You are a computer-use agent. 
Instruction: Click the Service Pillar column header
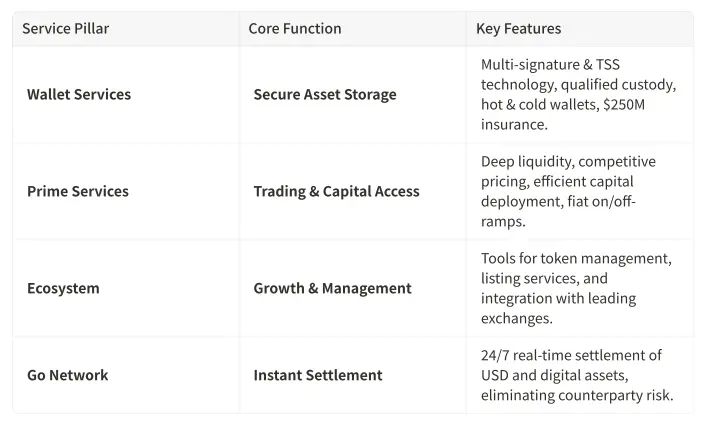point(66,29)
